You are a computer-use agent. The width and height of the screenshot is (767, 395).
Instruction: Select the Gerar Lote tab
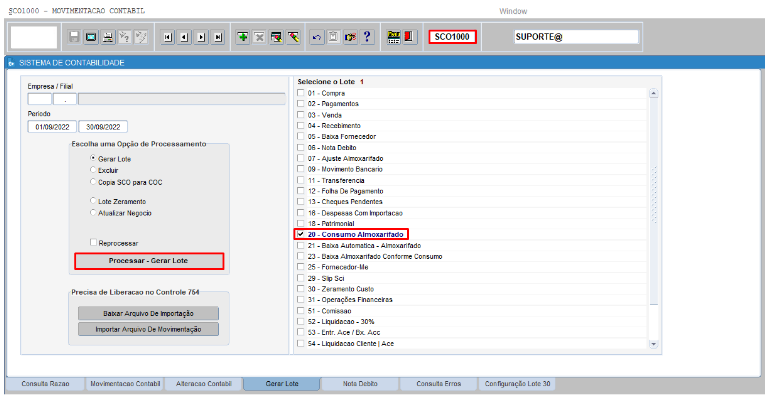[x=282, y=384]
